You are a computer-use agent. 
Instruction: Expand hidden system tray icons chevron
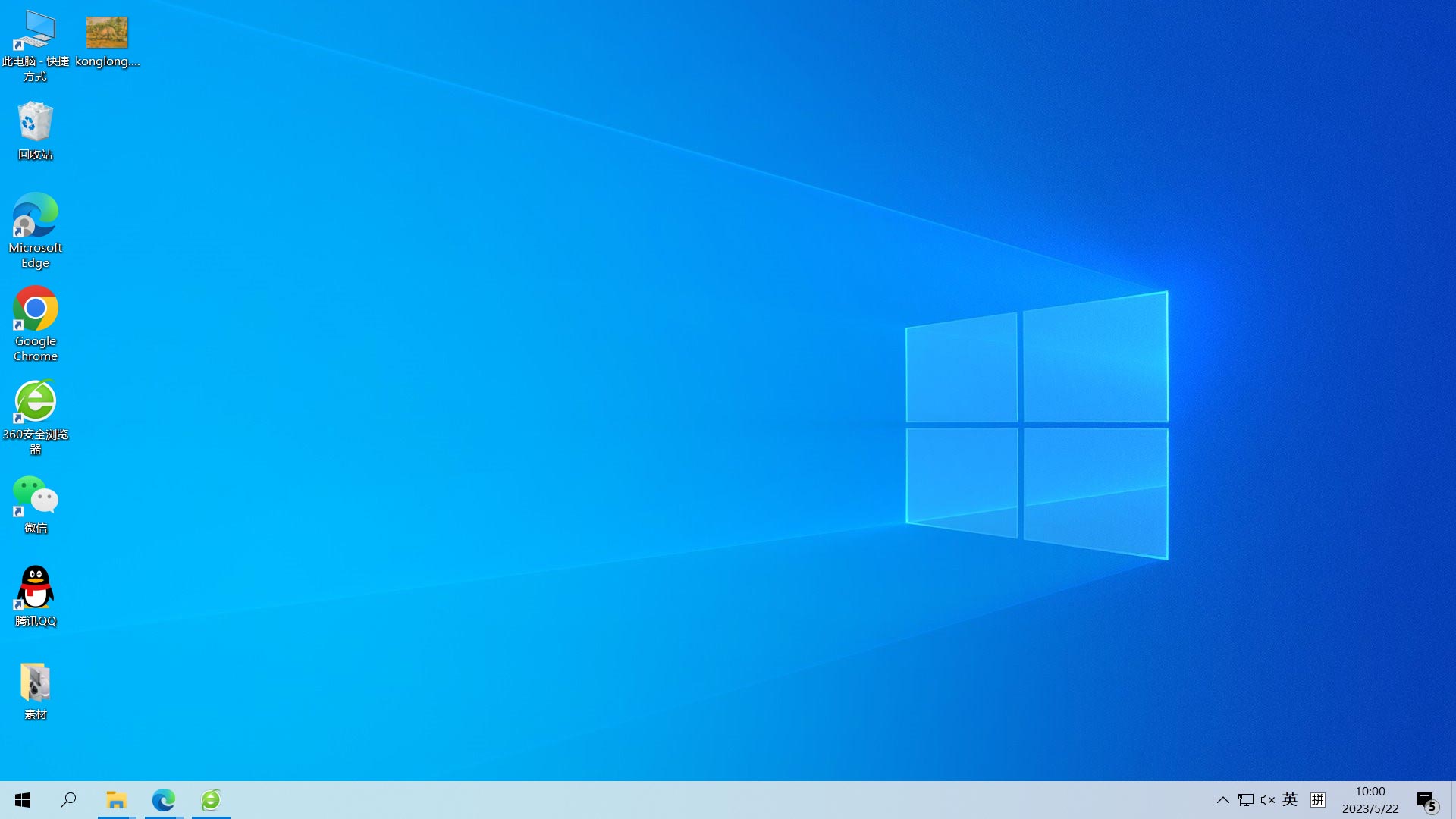tap(1222, 800)
